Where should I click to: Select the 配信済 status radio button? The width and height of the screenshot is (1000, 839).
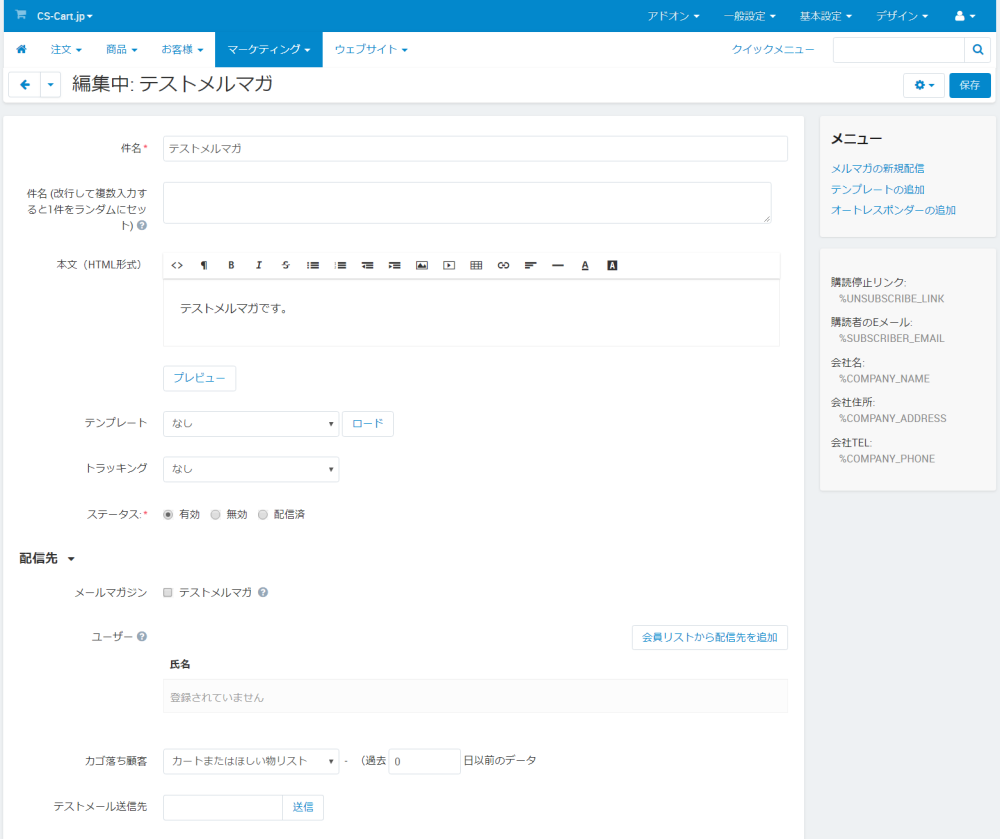(263, 514)
